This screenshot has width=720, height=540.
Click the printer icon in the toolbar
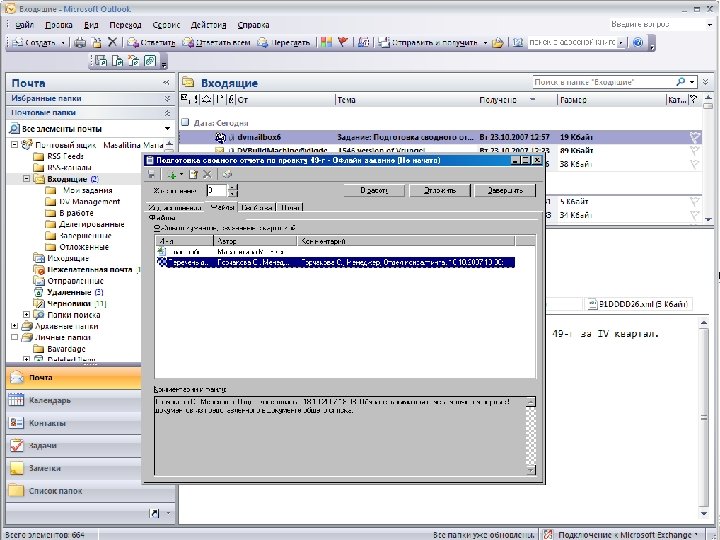pos(80,43)
